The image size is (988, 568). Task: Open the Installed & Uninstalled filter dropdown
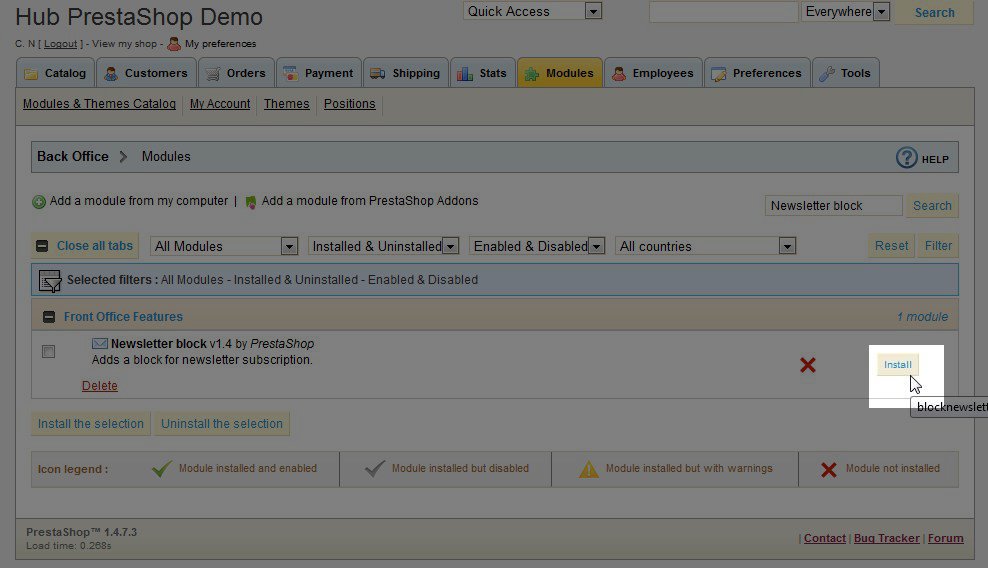click(383, 246)
